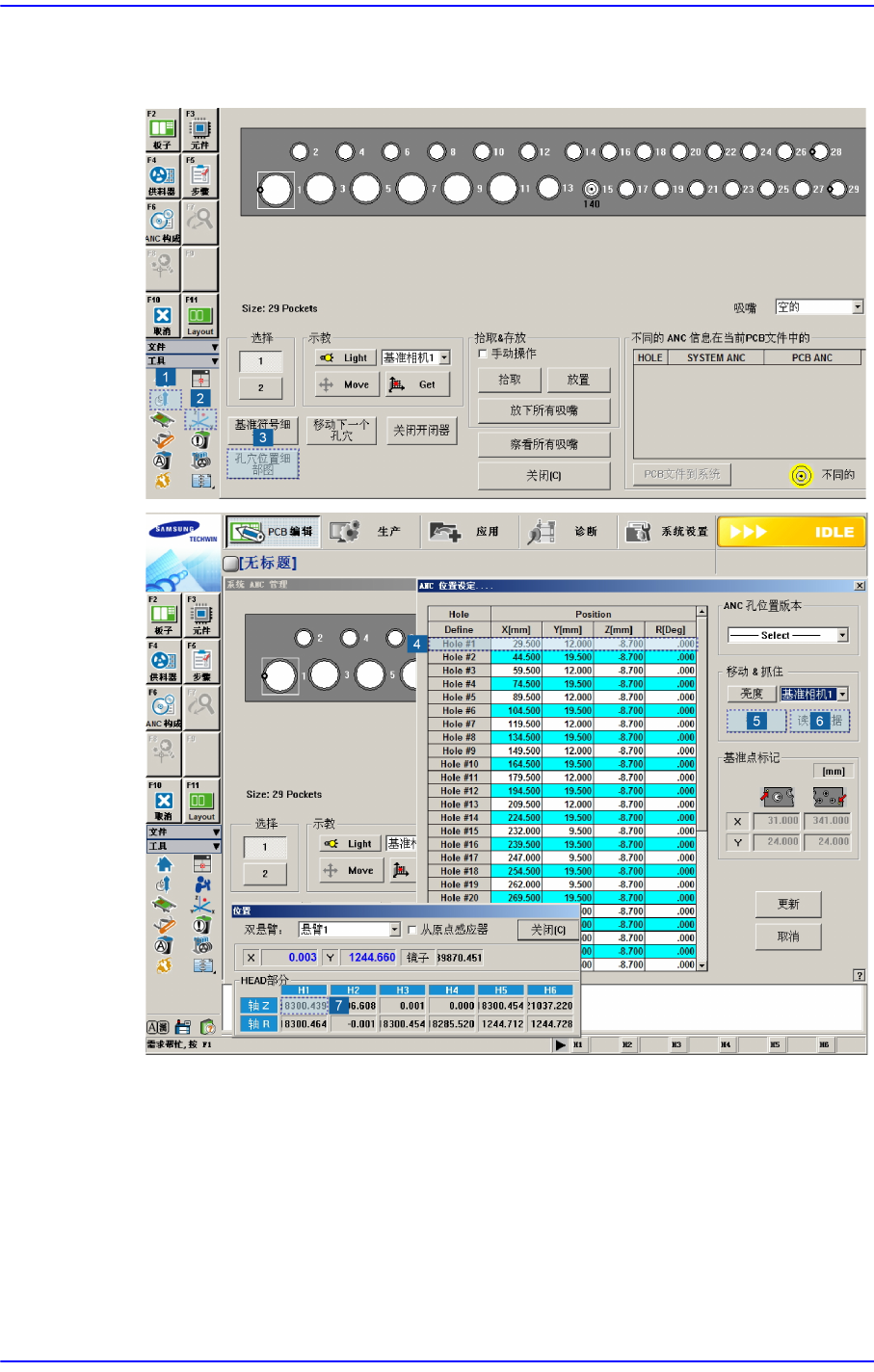
Task: Open F4 供料器 feeder icon in upper screenshot
Action: click(163, 176)
